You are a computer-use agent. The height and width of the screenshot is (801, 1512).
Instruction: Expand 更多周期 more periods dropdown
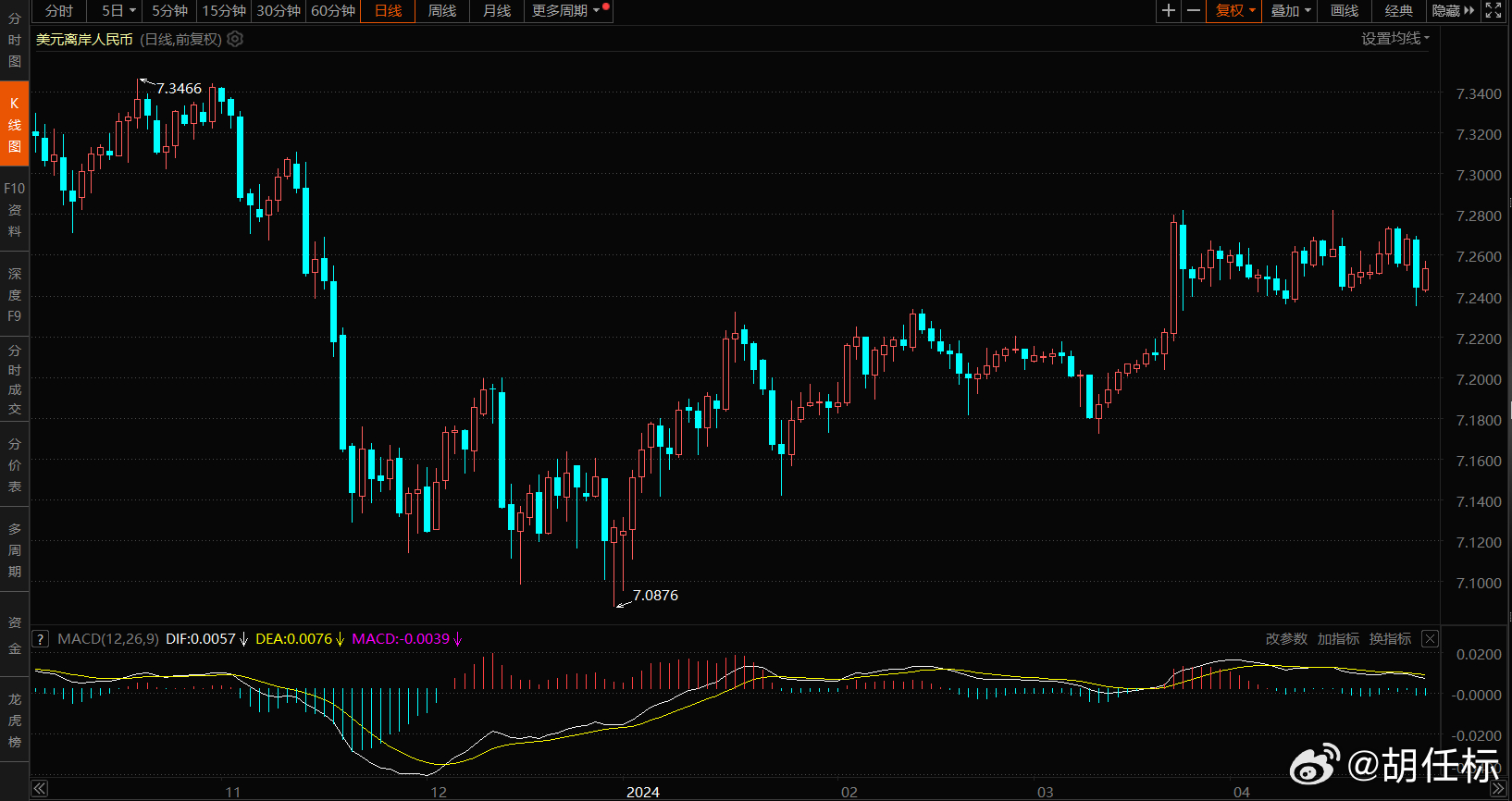pos(568,10)
